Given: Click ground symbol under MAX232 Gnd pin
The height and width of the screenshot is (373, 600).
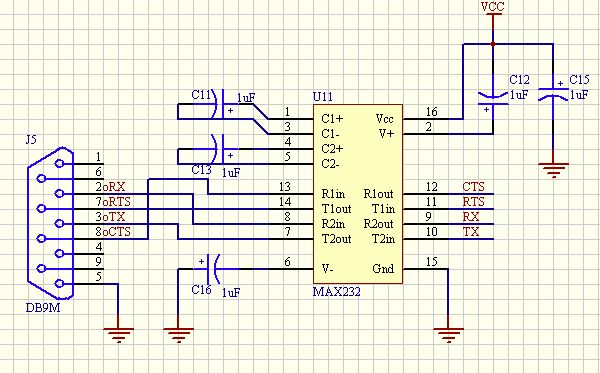Looking at the screenshot, I should click(448, 335).
